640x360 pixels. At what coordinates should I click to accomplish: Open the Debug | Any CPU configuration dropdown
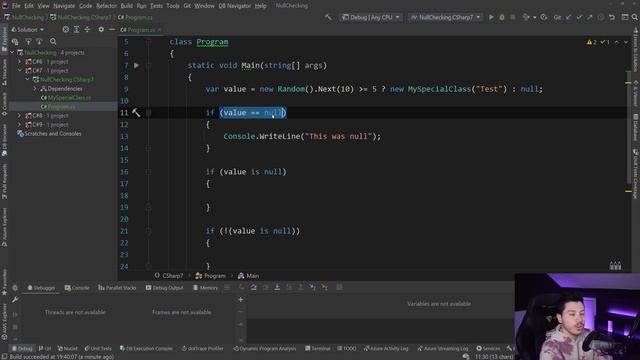pos(371,17)
